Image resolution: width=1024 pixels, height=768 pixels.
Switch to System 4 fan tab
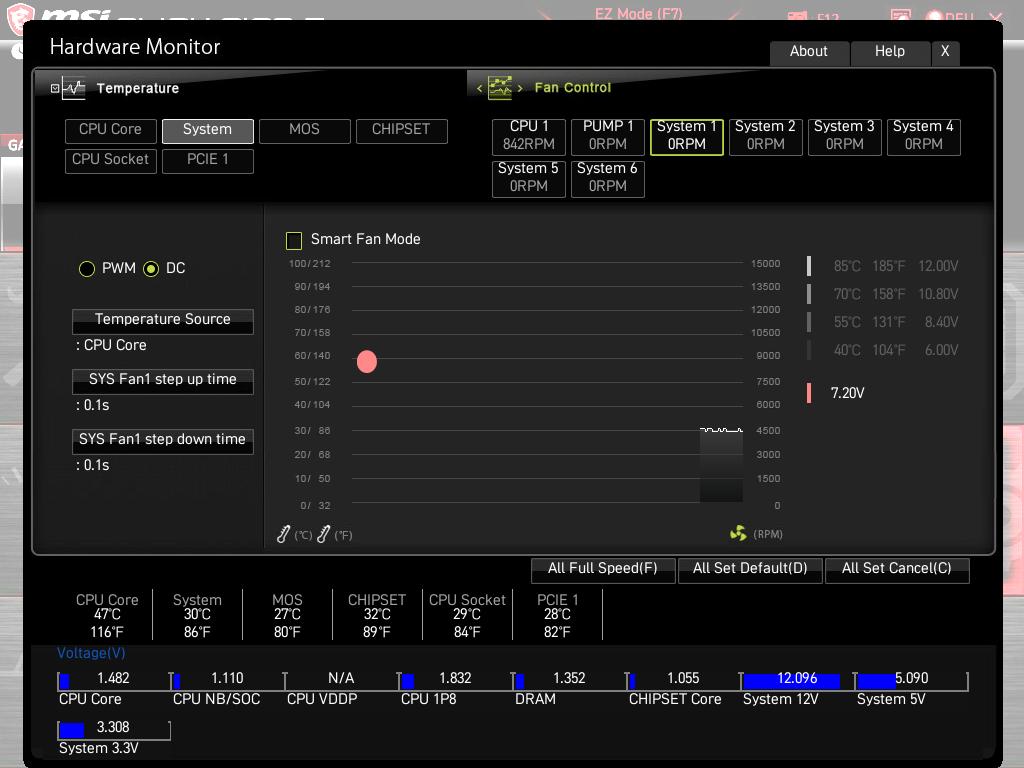923,136
